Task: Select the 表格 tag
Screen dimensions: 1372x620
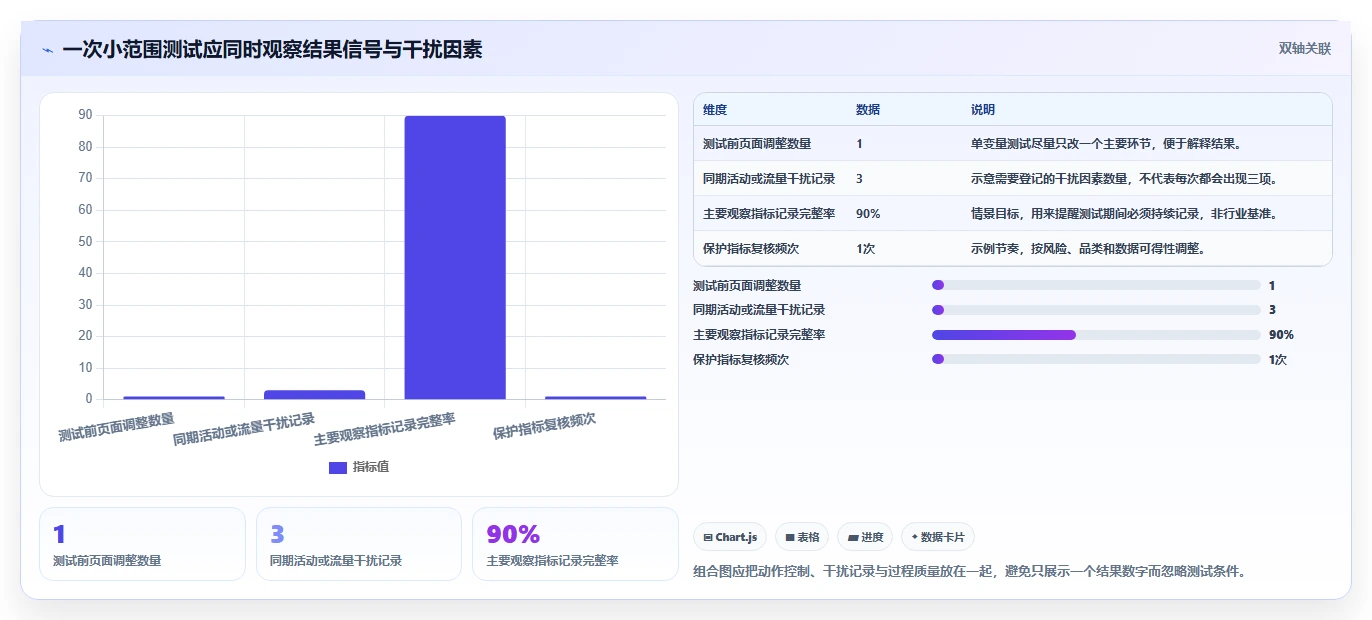Action: pos(802,537)
